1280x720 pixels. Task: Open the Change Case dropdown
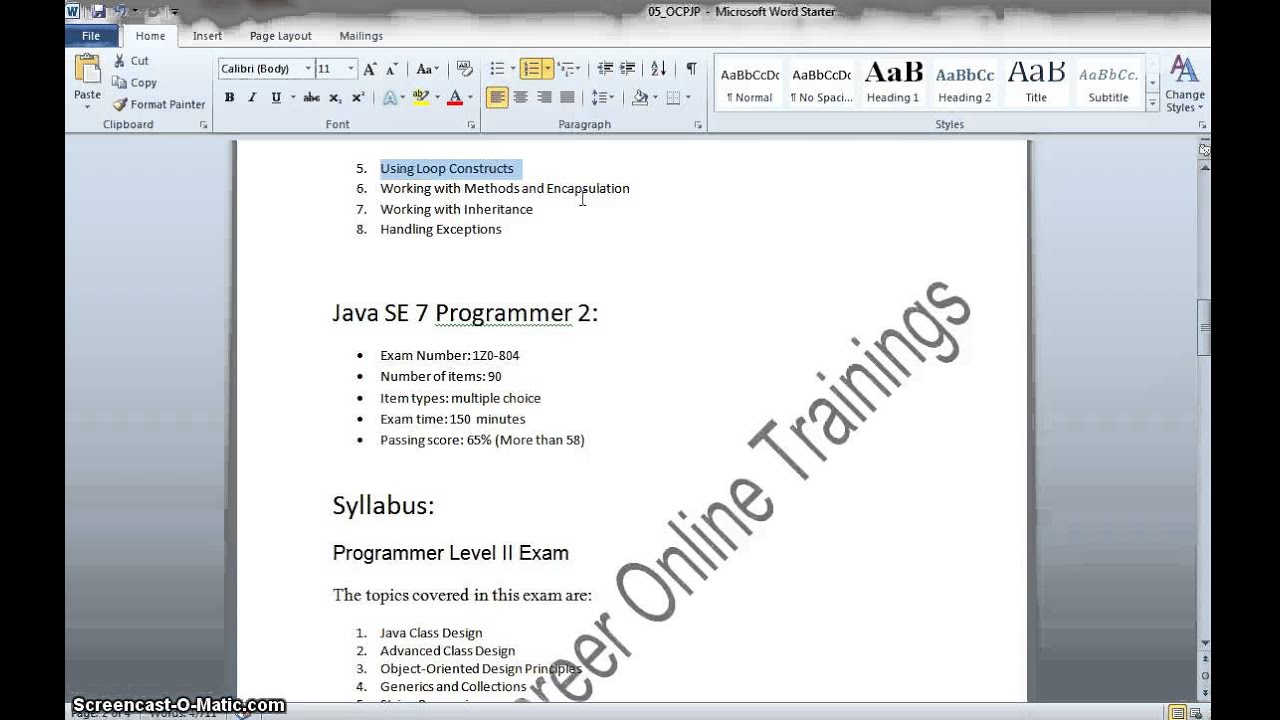pyautogui.click(x=427, y=69)
